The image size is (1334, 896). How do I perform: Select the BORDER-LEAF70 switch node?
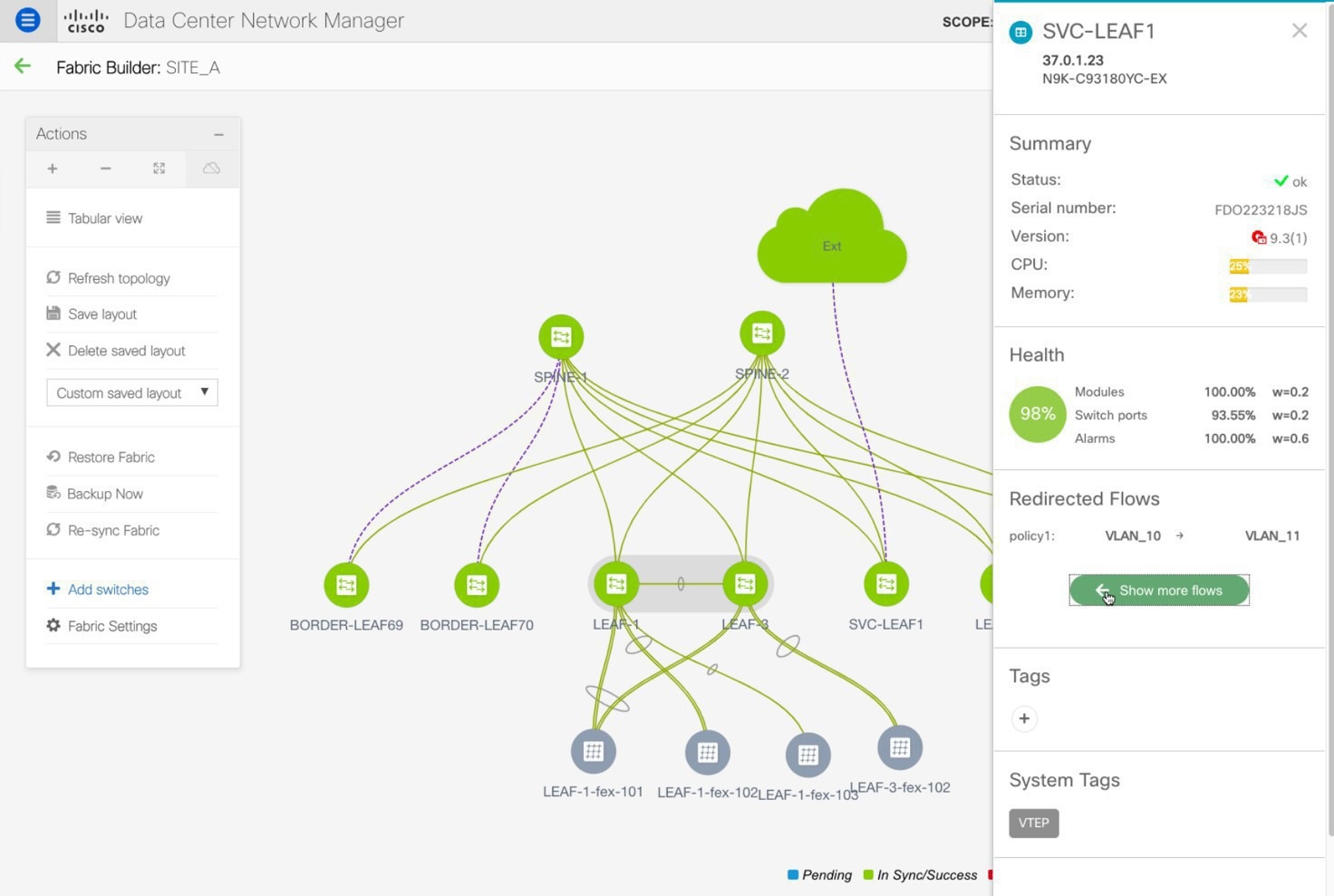477,585
